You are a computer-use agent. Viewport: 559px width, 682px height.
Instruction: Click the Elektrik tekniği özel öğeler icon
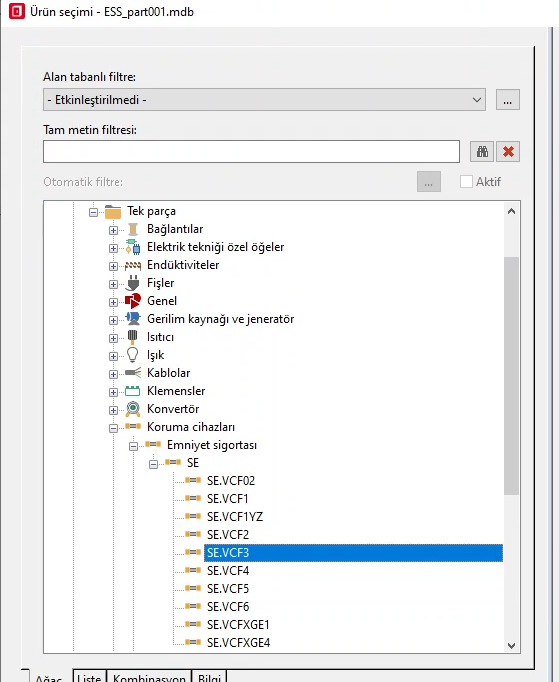point(133,247)
